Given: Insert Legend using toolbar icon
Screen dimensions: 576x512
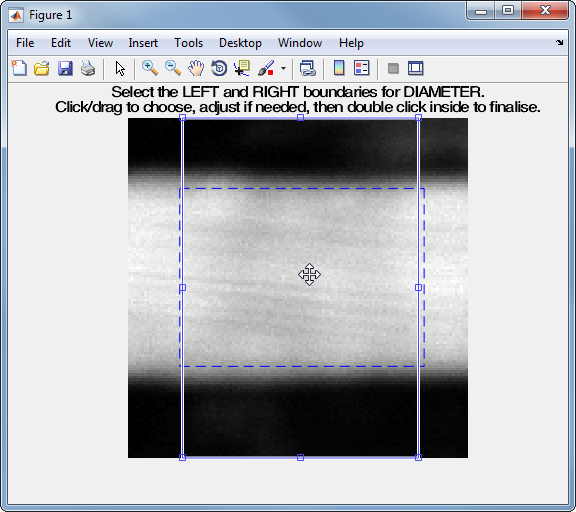Looking at the screenshot, I should click(x=362, y=68).
